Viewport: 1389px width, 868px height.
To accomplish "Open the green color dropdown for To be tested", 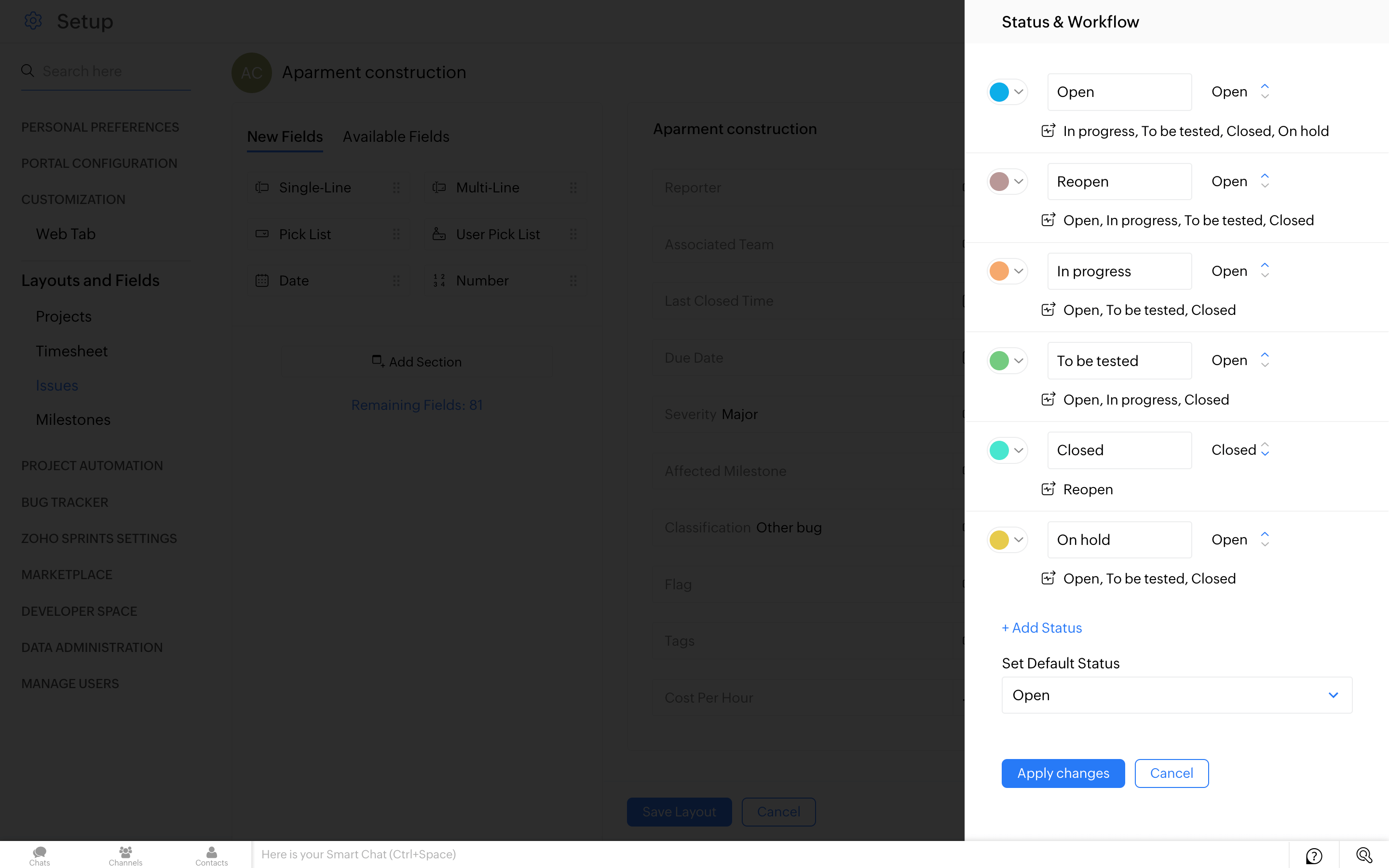I will click(x=1008, y=361).
